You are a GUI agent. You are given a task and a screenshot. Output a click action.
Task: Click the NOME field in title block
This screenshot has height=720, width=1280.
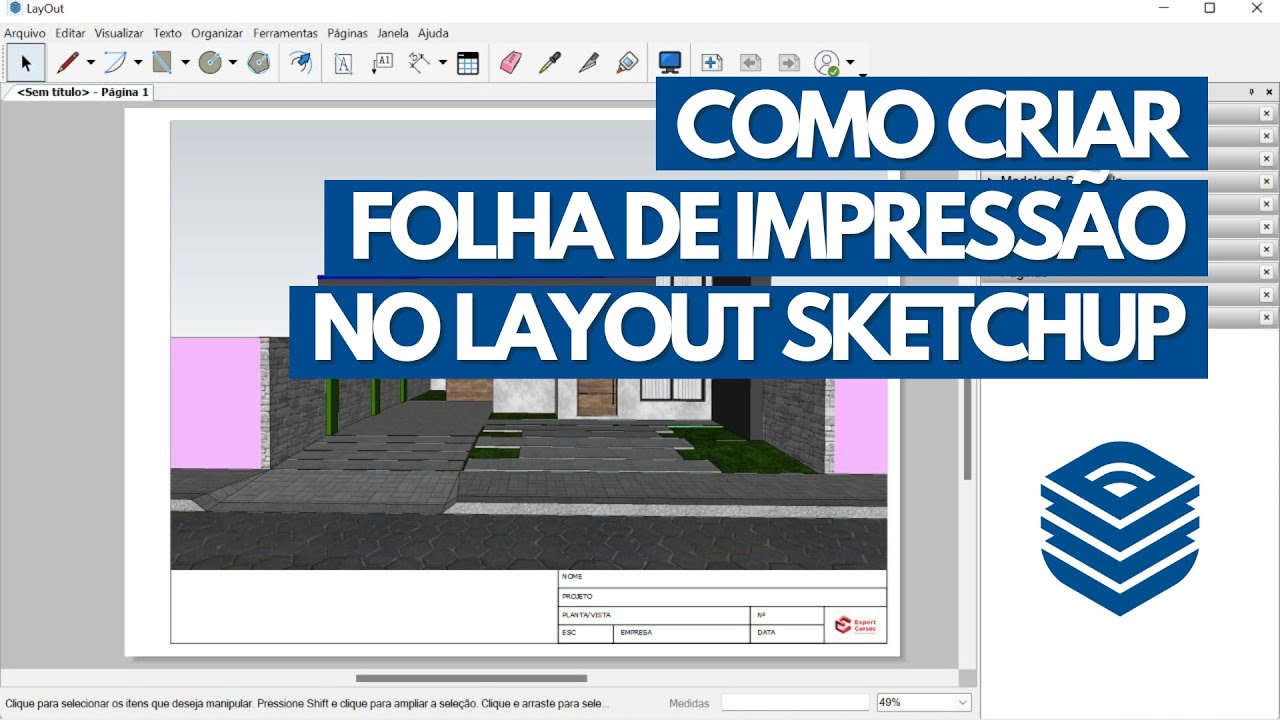(722, 577)
